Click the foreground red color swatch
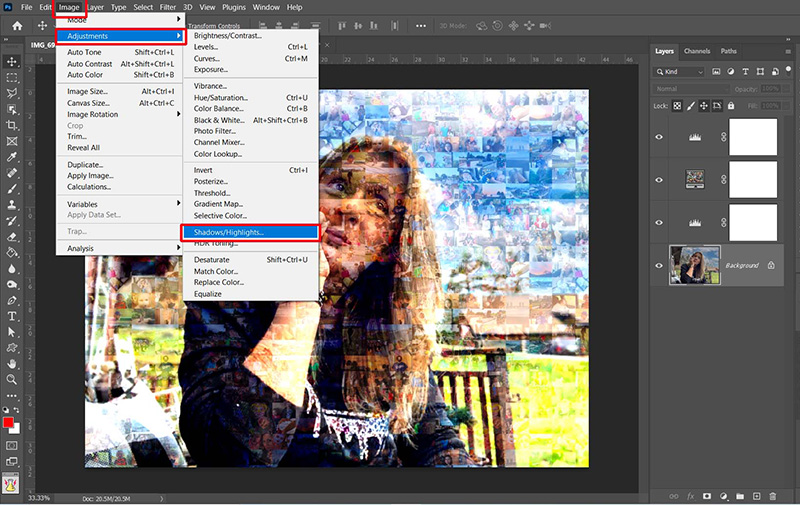 tap(8, 422)
